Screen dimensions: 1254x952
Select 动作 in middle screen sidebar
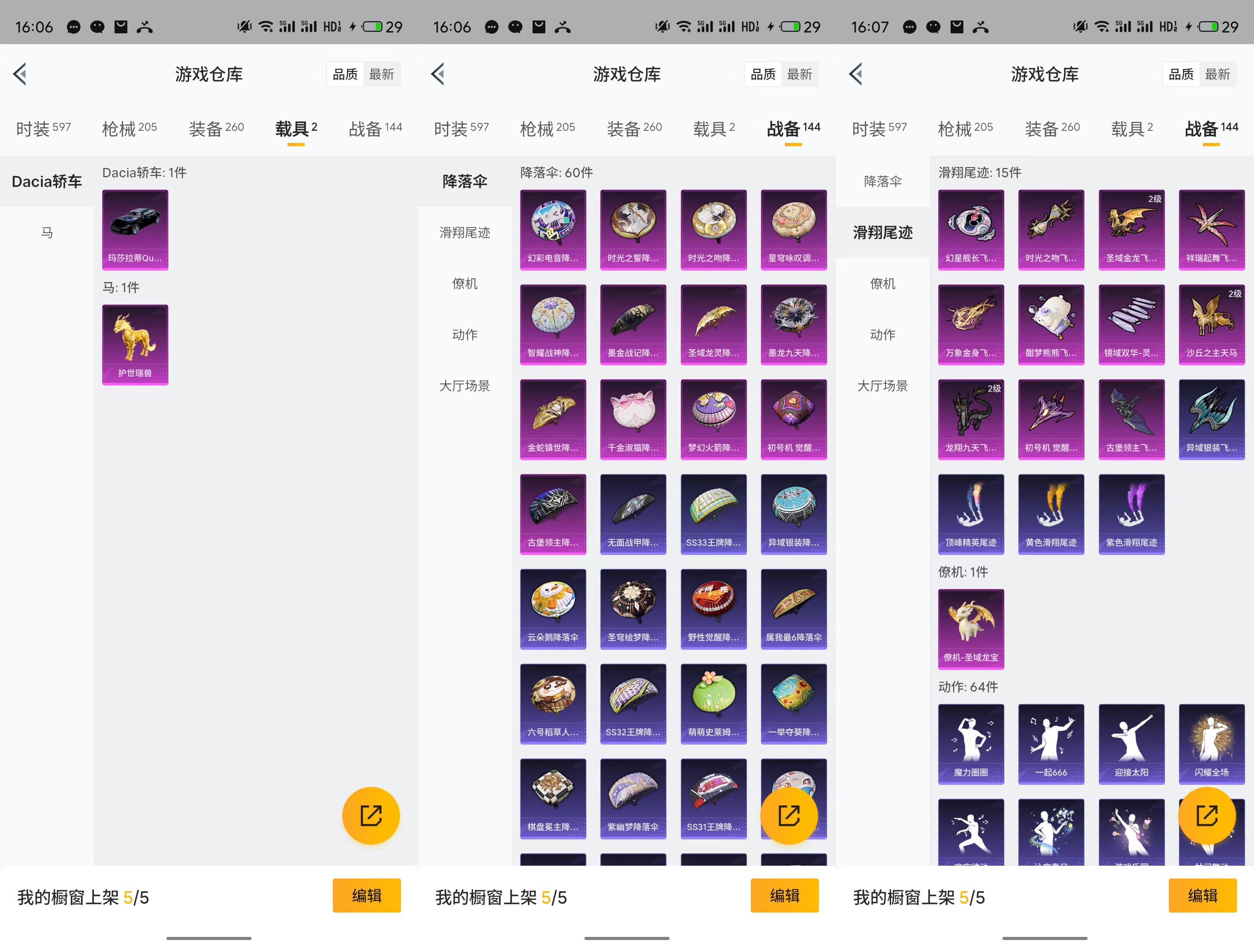[465, 334]
